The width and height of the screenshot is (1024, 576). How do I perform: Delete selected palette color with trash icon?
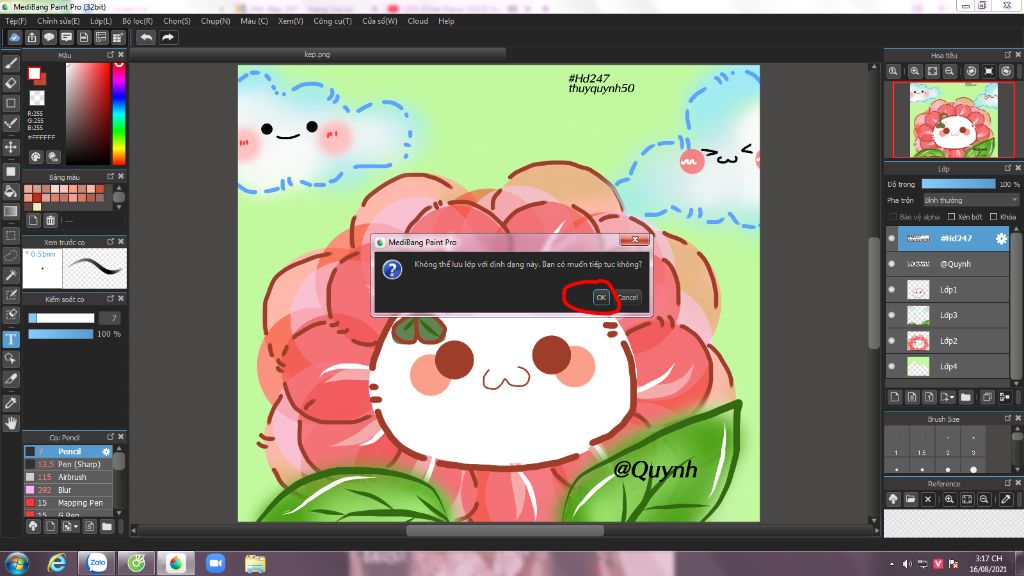(x=50, y=220)
